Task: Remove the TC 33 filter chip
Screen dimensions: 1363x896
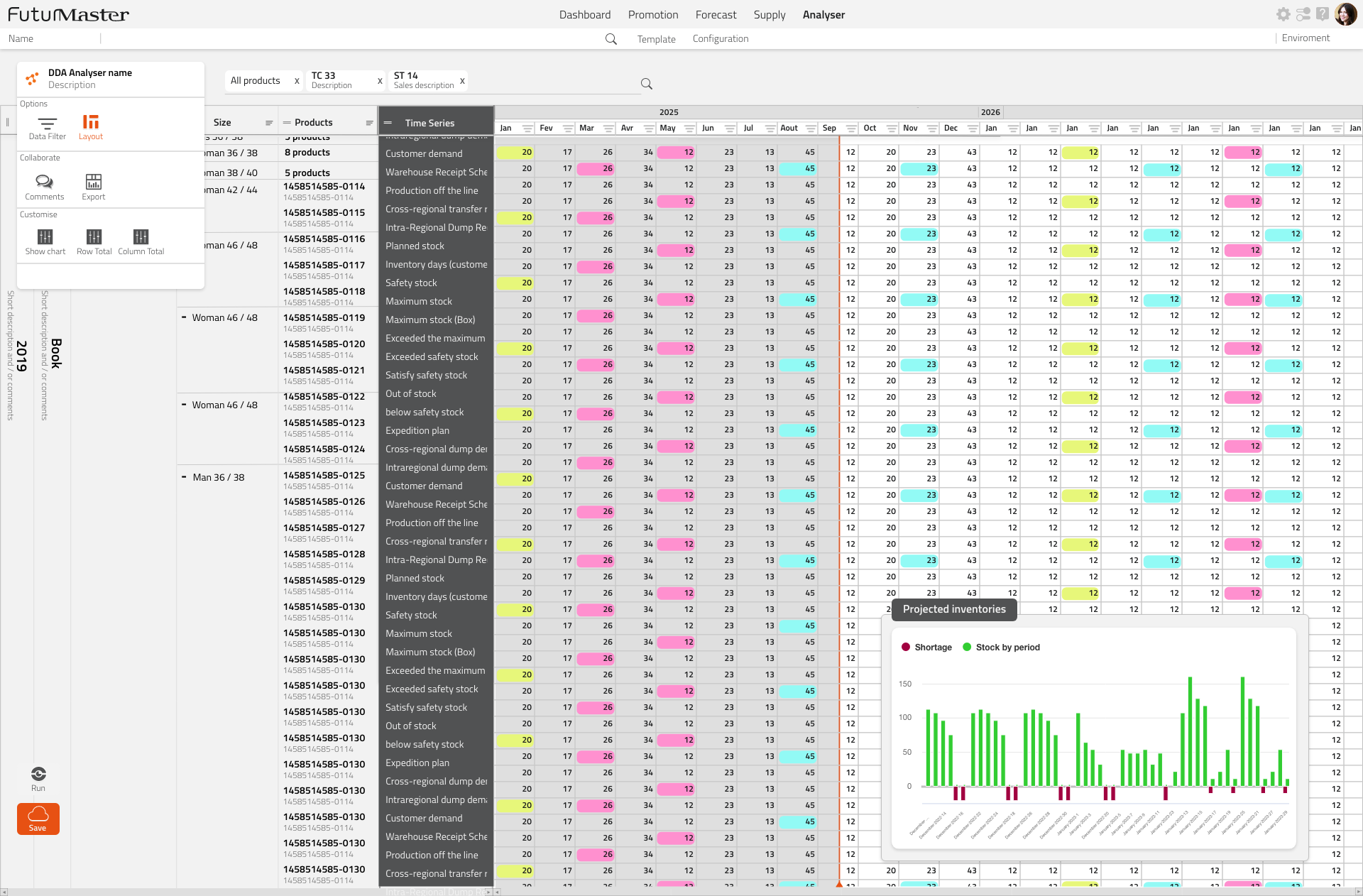Action: 380,81
